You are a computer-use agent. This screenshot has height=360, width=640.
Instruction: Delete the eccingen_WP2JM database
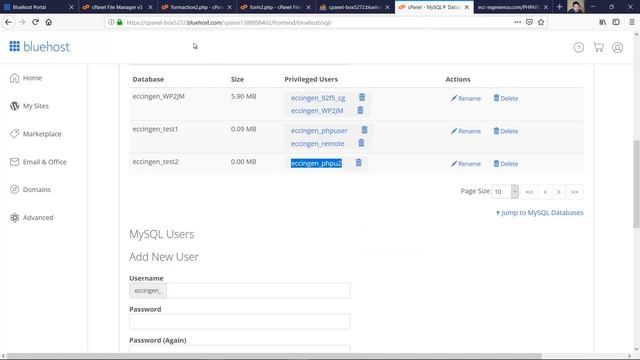click(x=506, y=98)
